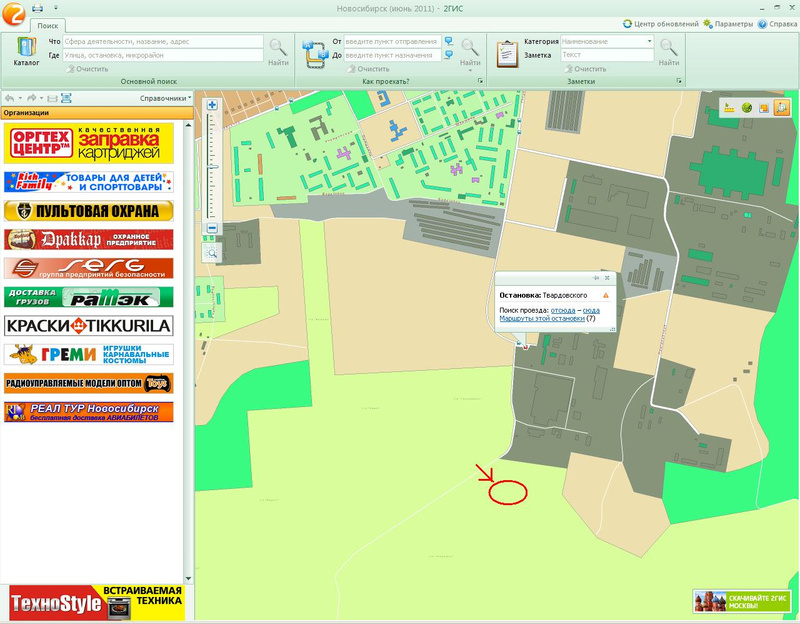Activate the map area zoom magnifier tool
800x624 pixels.
pyautogui.click(x=212, y=253)
